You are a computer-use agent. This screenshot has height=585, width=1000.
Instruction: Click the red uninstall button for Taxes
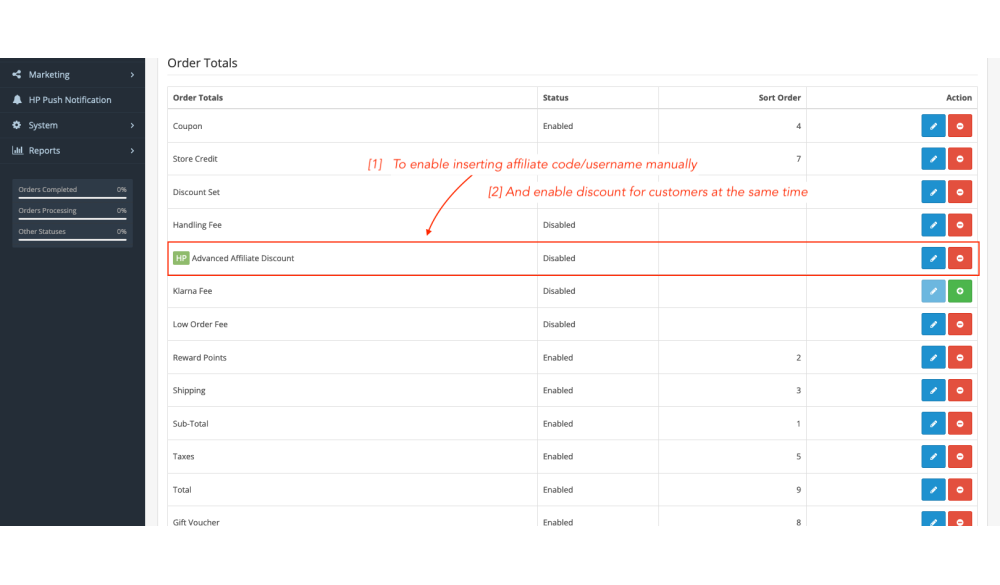959,456
